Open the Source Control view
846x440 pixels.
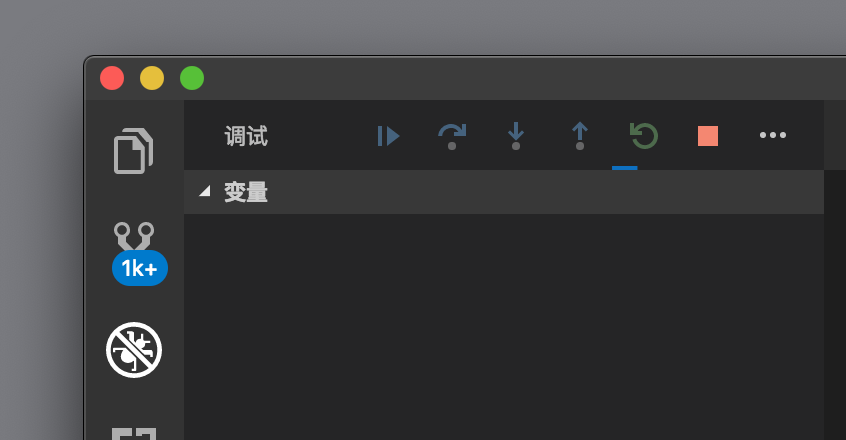134,236
